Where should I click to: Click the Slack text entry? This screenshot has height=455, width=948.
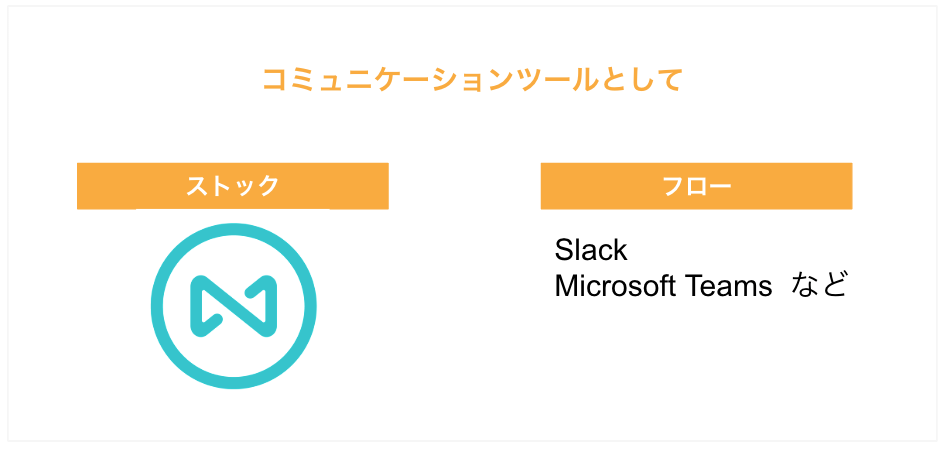coord(591,250)
